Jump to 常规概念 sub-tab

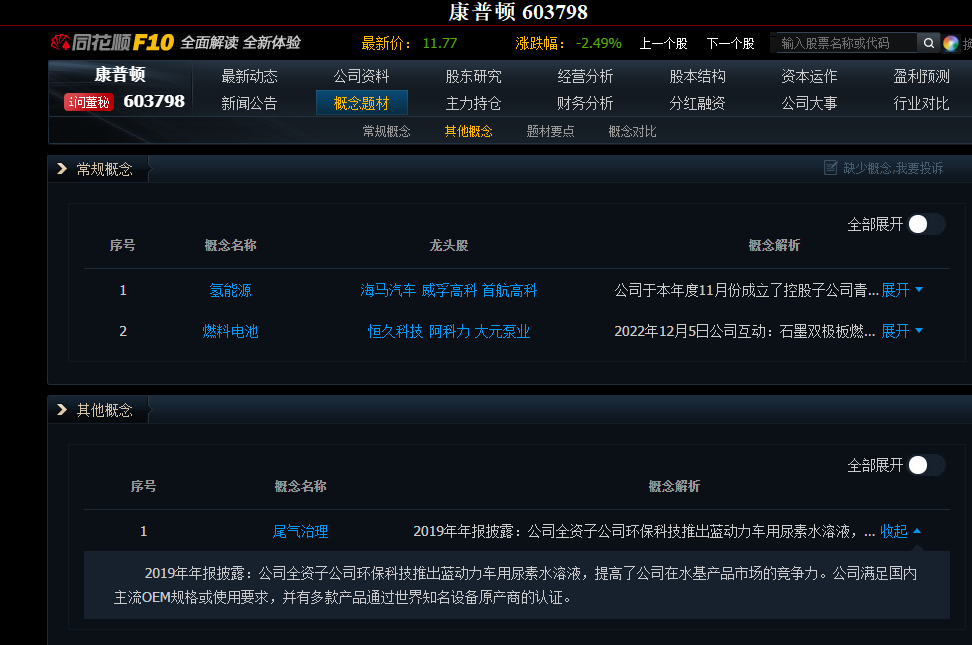(x=387, y=131)
